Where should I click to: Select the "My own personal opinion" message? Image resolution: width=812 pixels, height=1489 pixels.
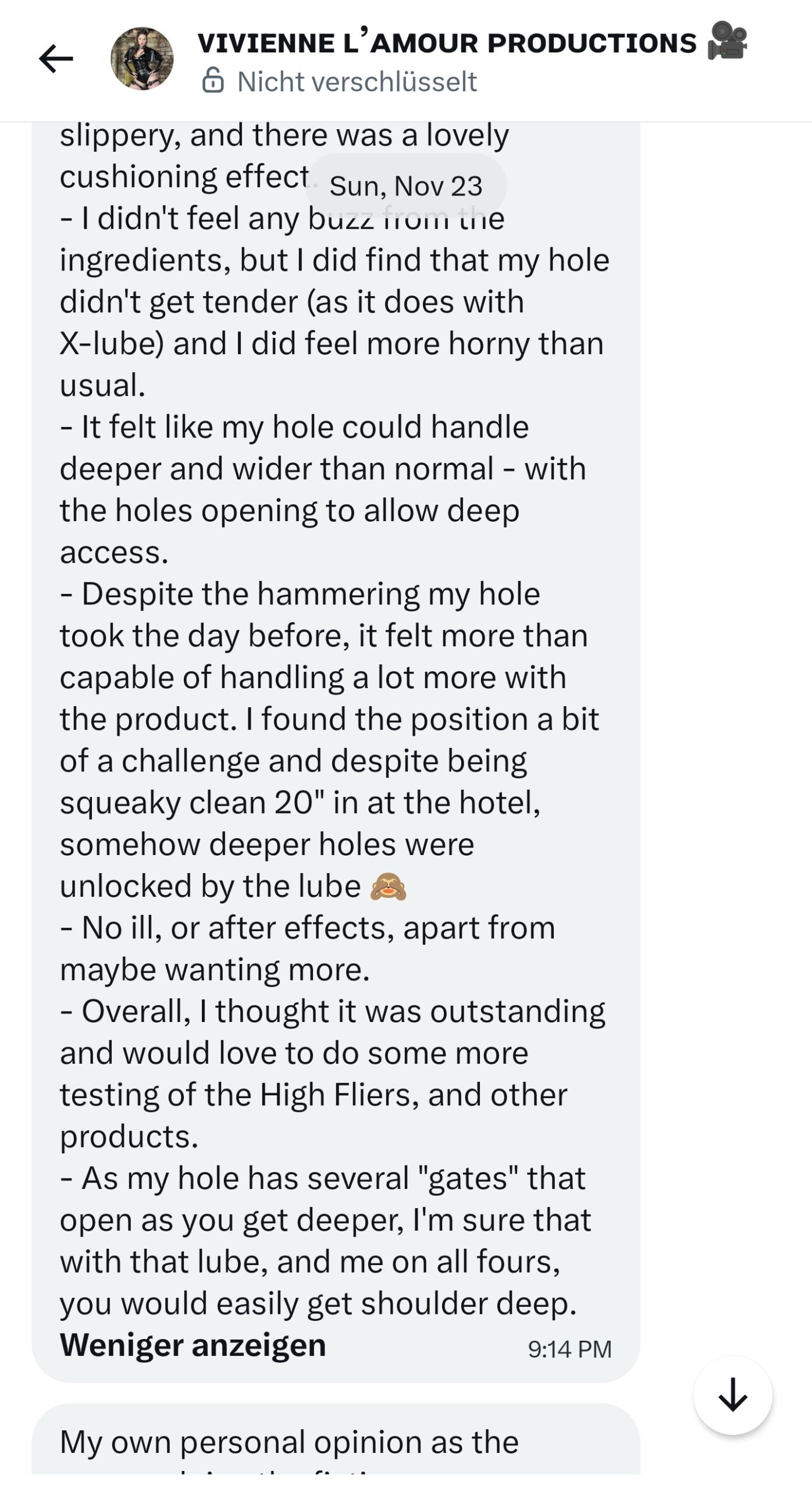click(x=289, y=1442)
